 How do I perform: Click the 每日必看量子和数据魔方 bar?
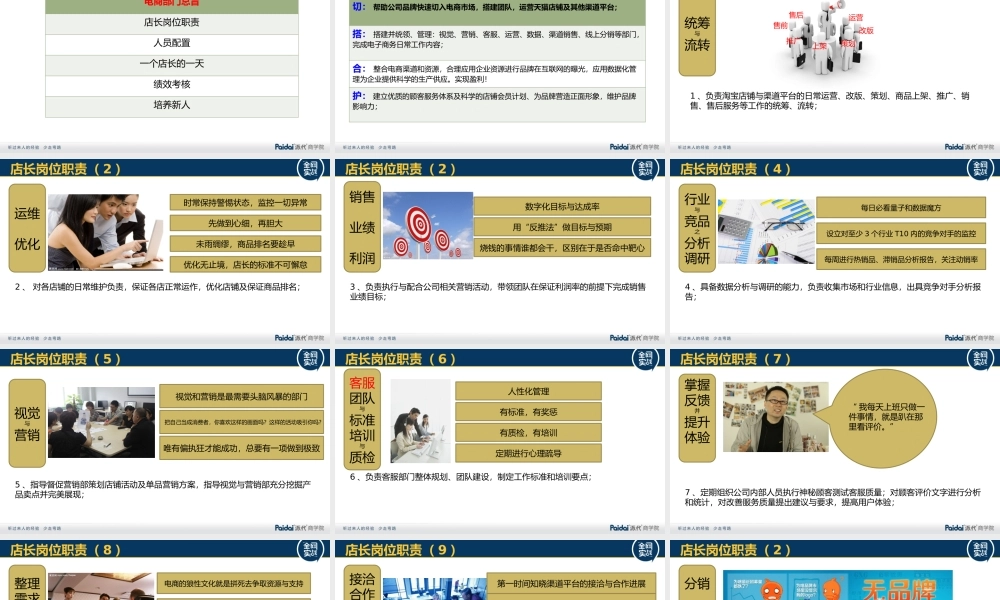pos(900,207)
